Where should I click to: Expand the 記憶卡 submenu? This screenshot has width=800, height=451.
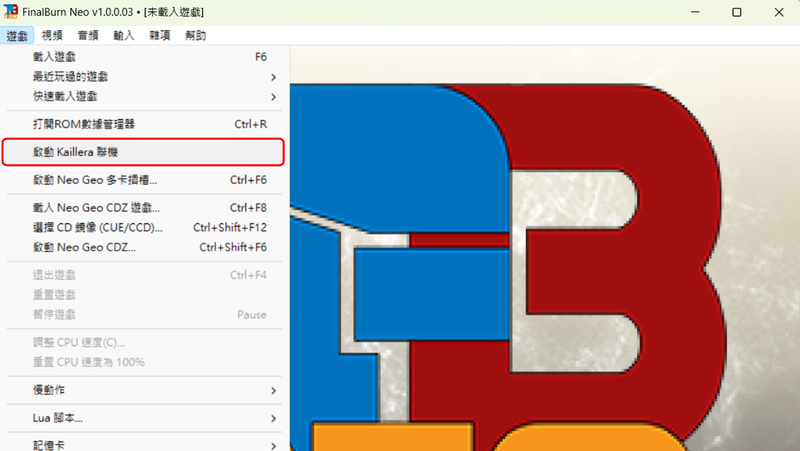144,444
